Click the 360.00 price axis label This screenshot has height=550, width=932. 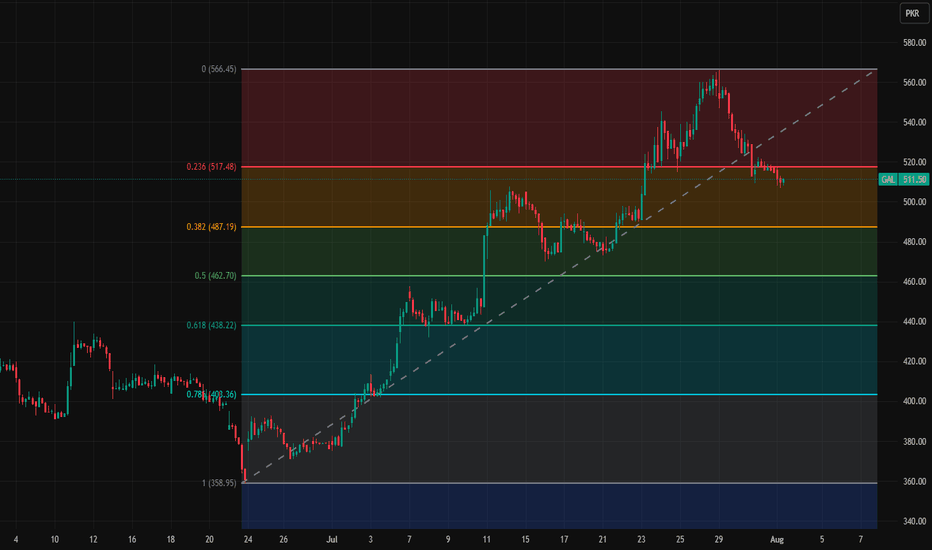click(x=914, y=481)
